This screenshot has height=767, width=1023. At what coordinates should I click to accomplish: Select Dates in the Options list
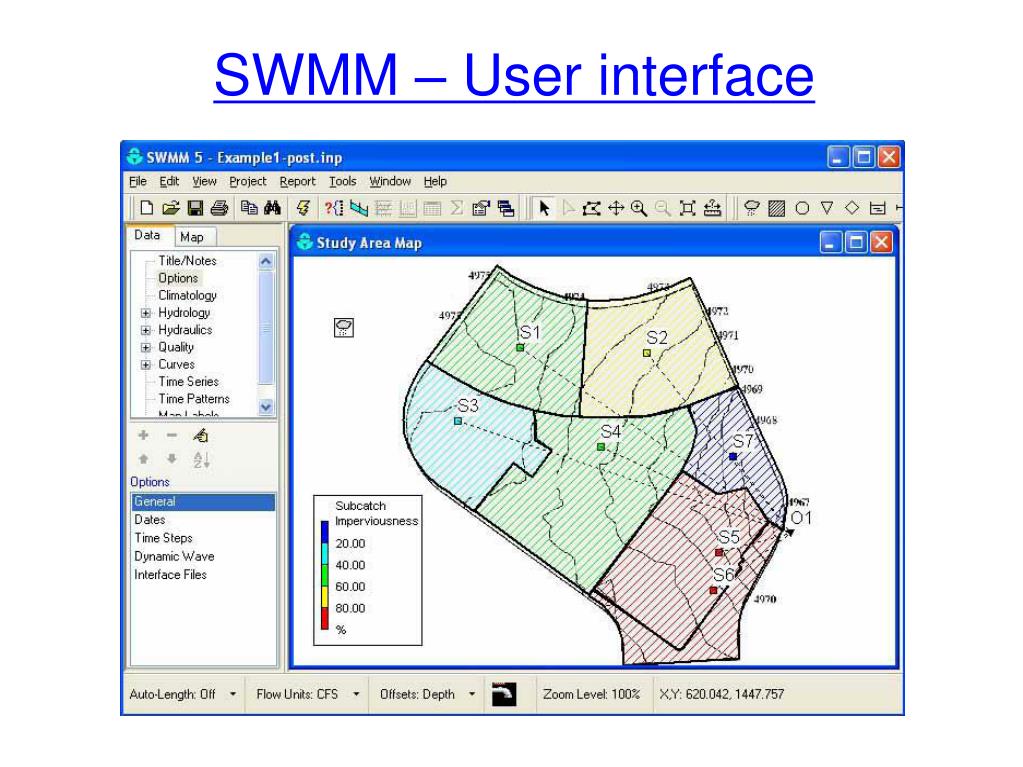203,520
